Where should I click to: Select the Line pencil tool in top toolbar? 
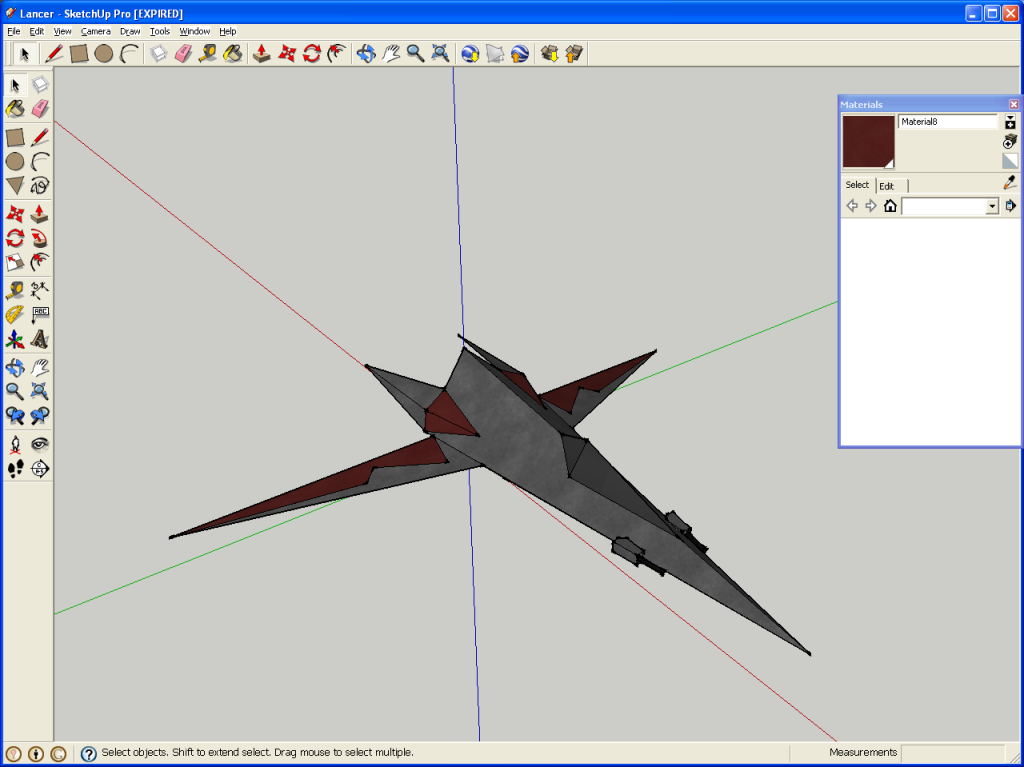pyautogui.click(x=54, y=54)
